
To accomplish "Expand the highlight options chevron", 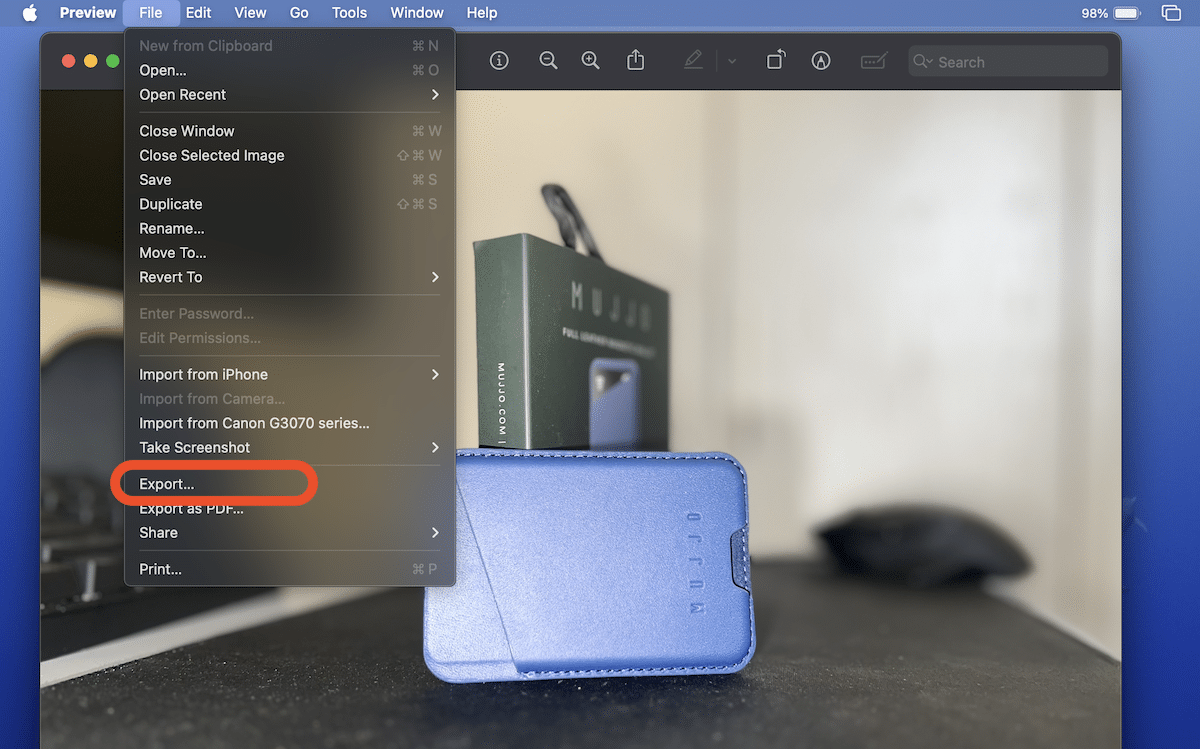I will point(732,62).
